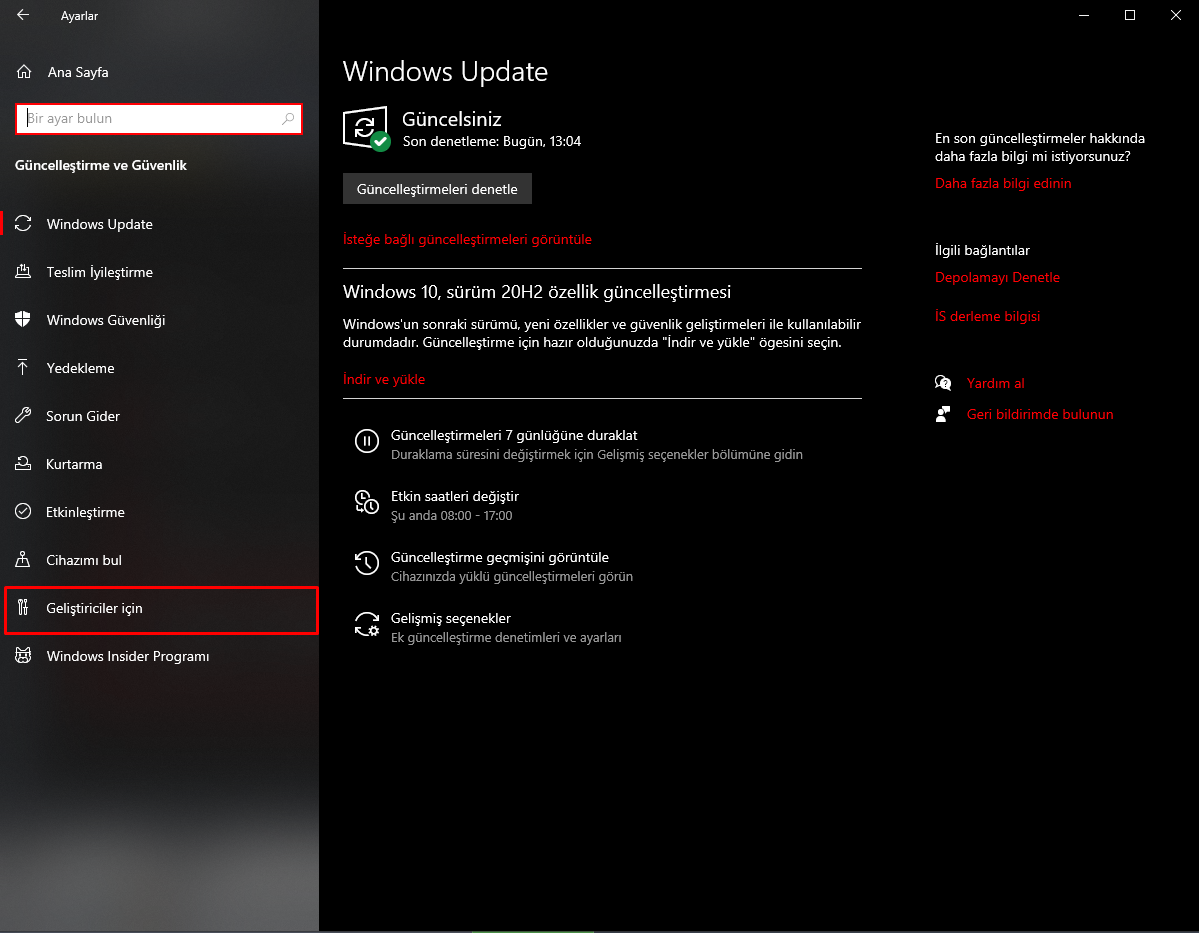
Task: Open Windows Update sidebar item
Action: click(159, 223)
